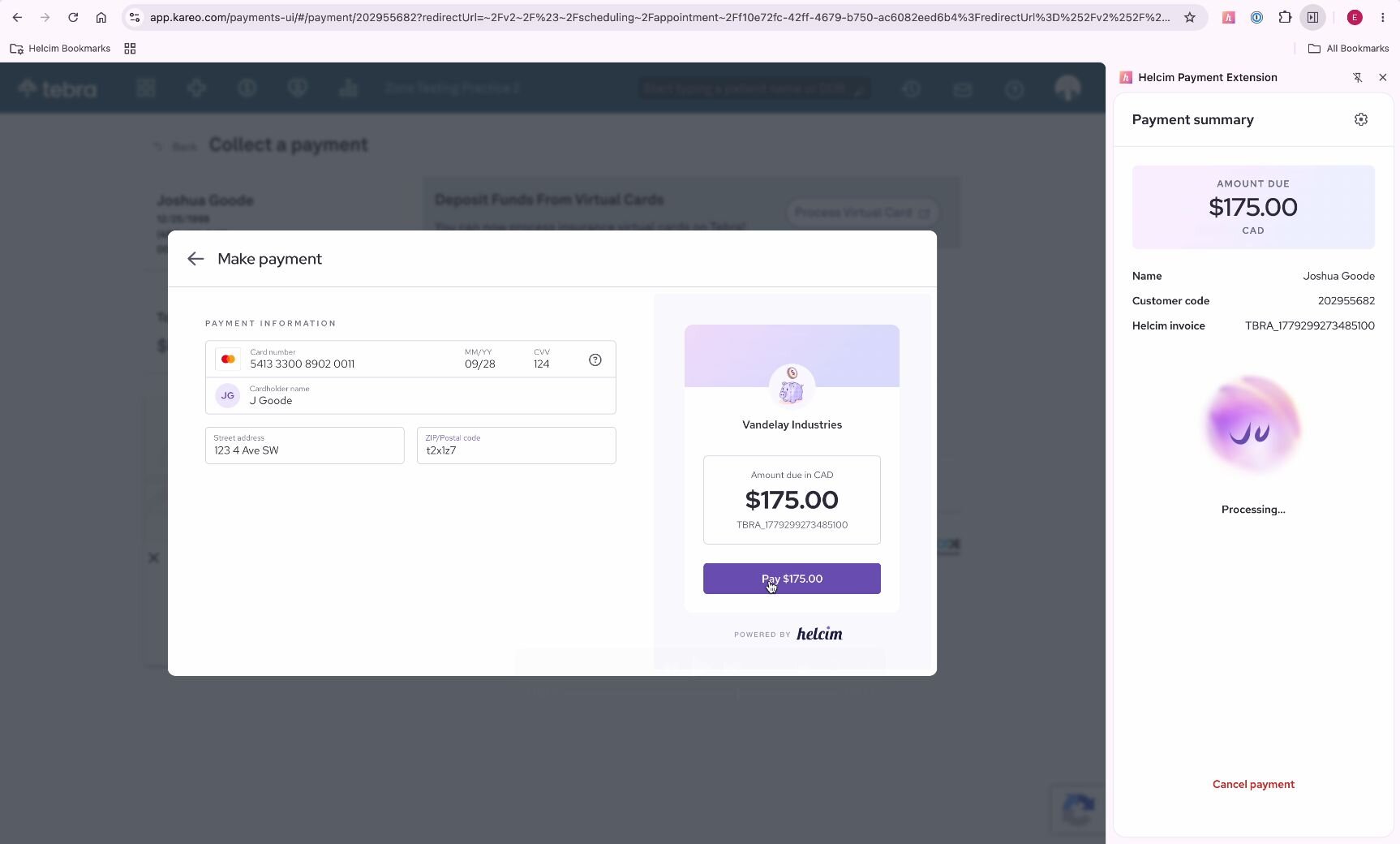Click the Tebra logo in the header
Image resolution: width=1400 pixels, height=844 pixels.
(58, 88)
